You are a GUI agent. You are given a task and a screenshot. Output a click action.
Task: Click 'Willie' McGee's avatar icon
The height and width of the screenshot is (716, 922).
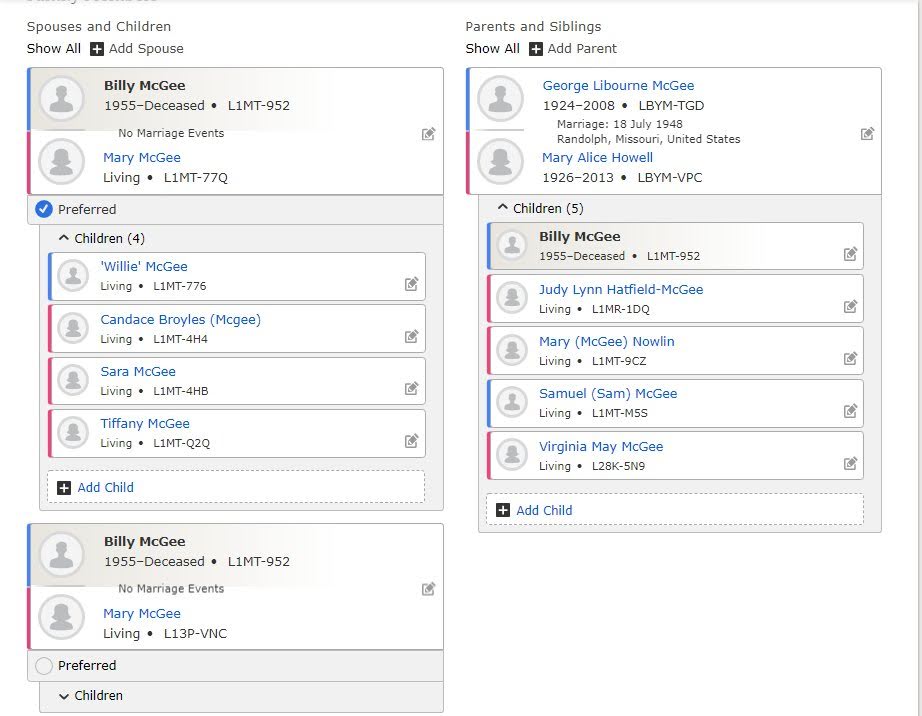pyautogui.click(x=73, y=276)
